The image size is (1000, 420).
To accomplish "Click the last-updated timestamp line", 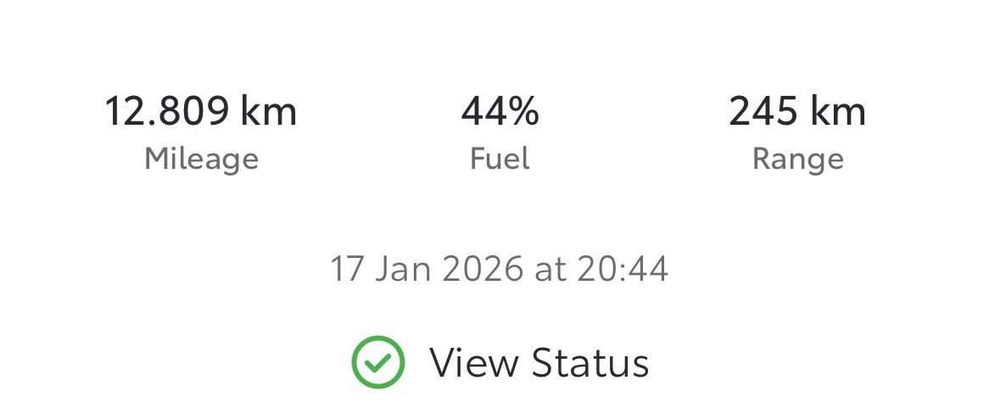I will 500,268.
